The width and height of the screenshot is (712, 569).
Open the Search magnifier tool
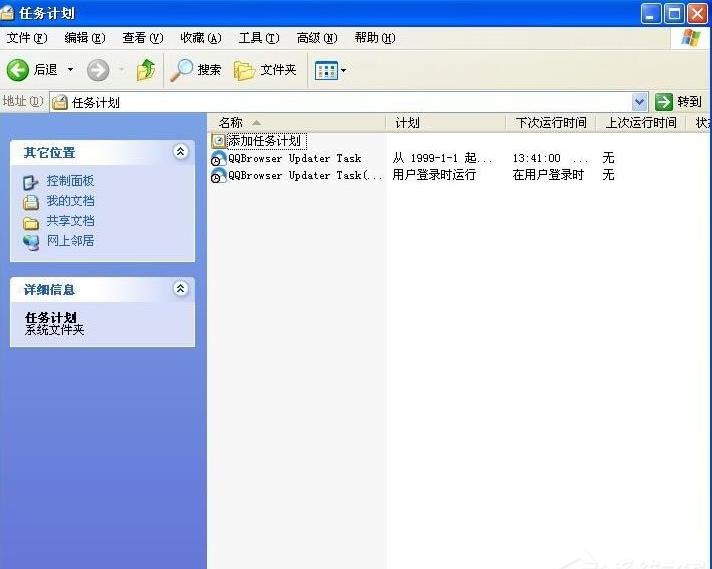[181, 70]
